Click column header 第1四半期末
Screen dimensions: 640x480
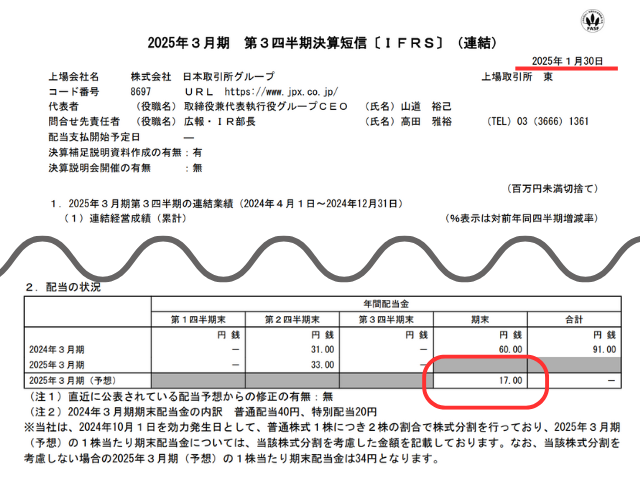[x=198, y=320]
